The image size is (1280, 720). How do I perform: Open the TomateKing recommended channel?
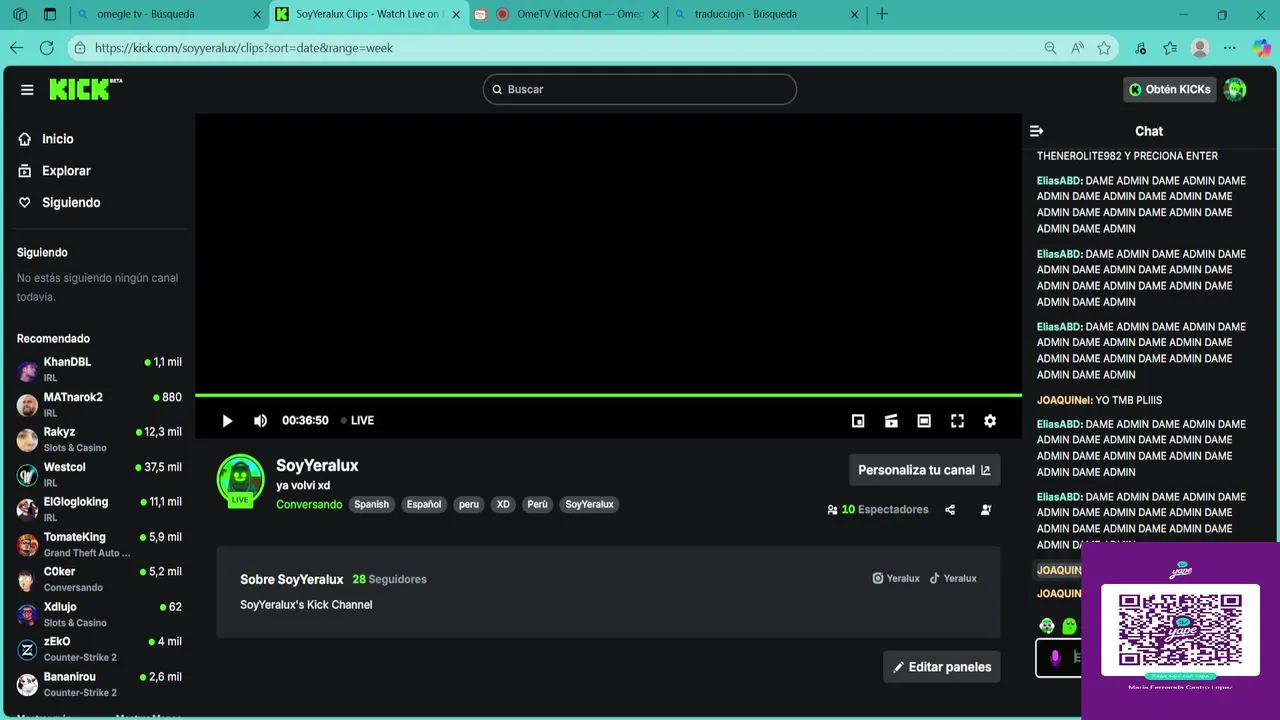97,544
